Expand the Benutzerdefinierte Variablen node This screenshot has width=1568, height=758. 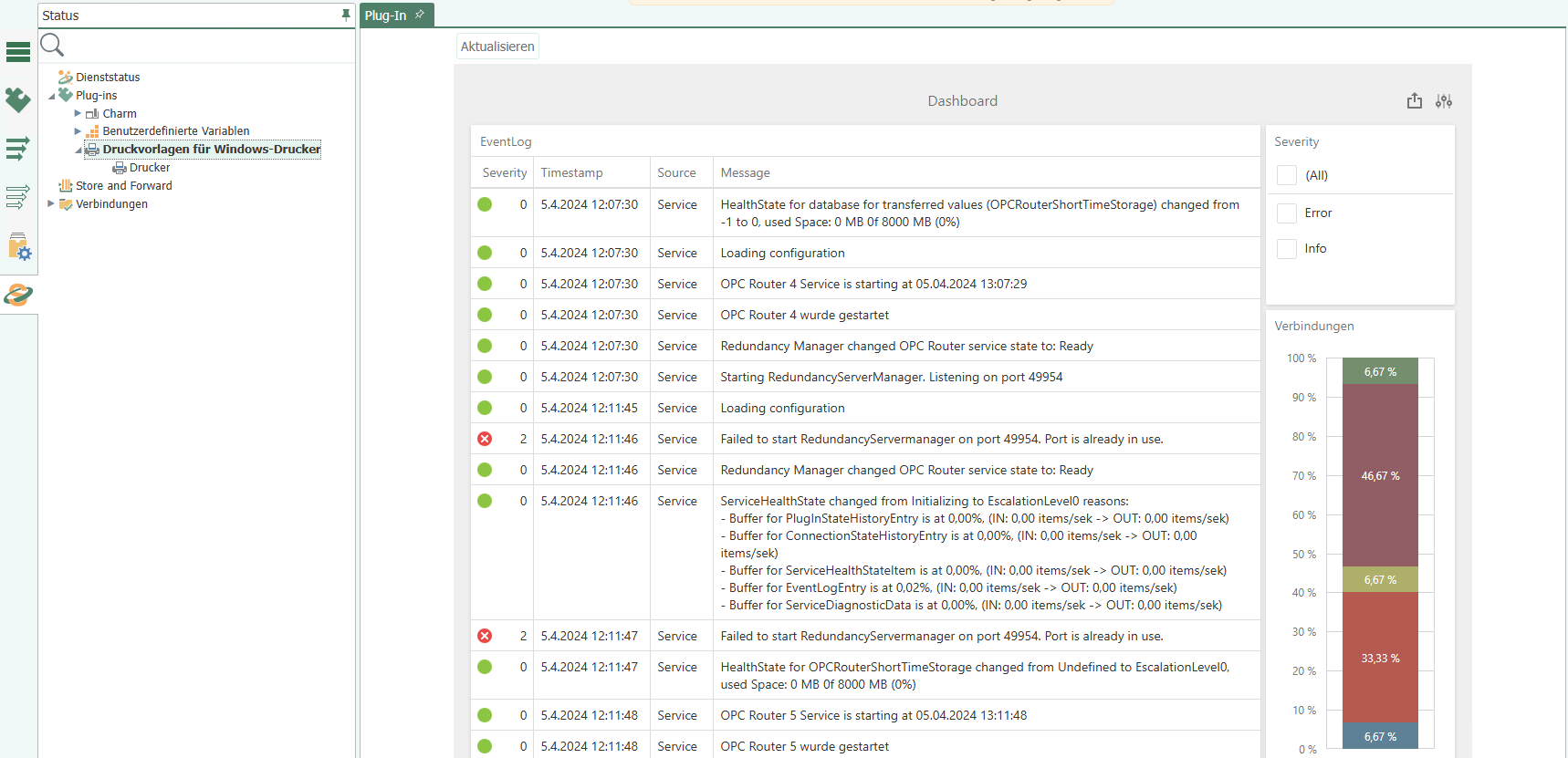78,131
